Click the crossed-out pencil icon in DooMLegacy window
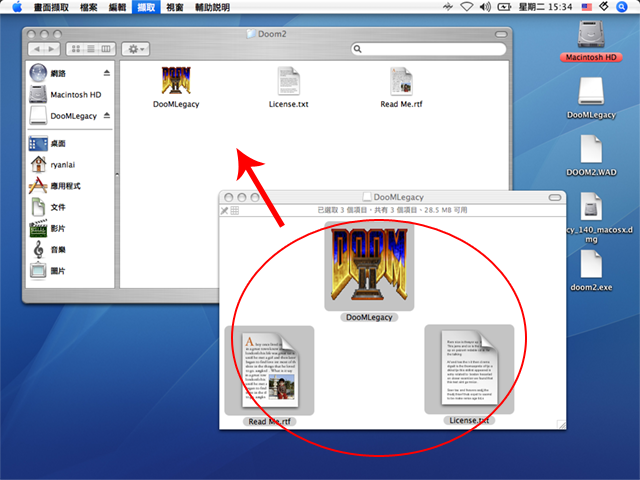 224,211
